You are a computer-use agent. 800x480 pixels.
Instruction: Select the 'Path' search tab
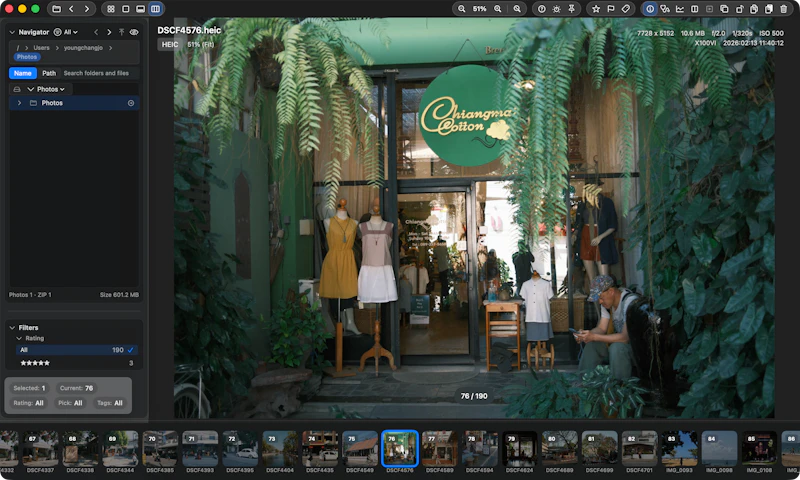(49, 73)
